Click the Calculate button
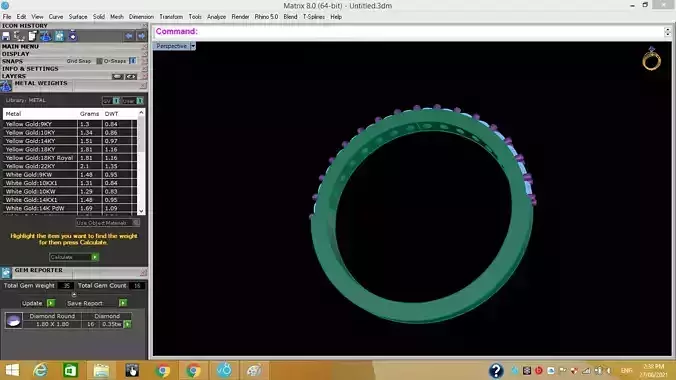 point(74,257)
